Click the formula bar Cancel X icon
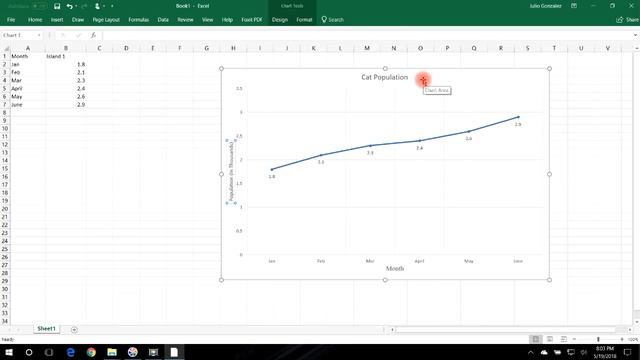Viewport: 640px width, 360px height. click(x=63, y=36)
